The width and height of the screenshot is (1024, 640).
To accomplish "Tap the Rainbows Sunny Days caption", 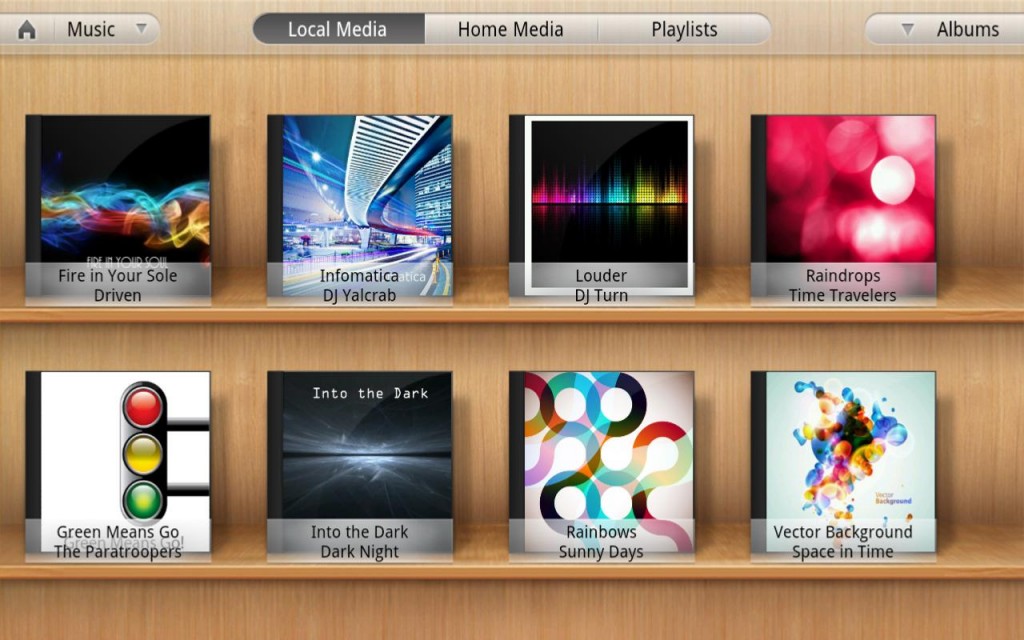I will 601,542.
